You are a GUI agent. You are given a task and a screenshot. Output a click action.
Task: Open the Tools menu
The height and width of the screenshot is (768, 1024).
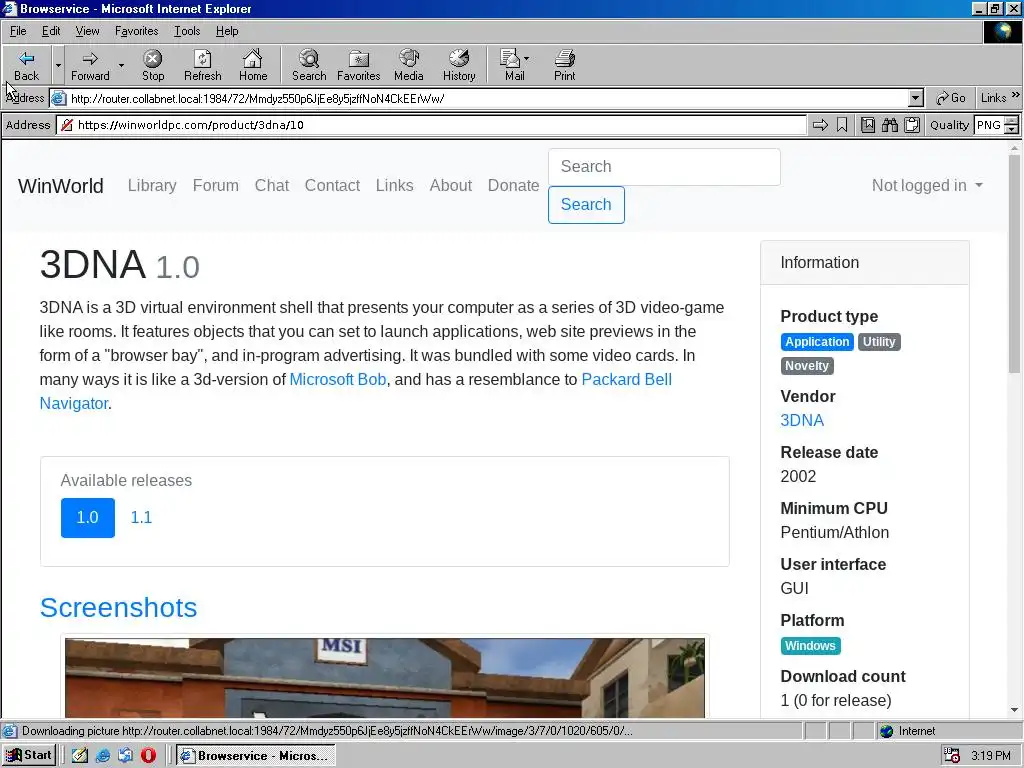(187, 31)
